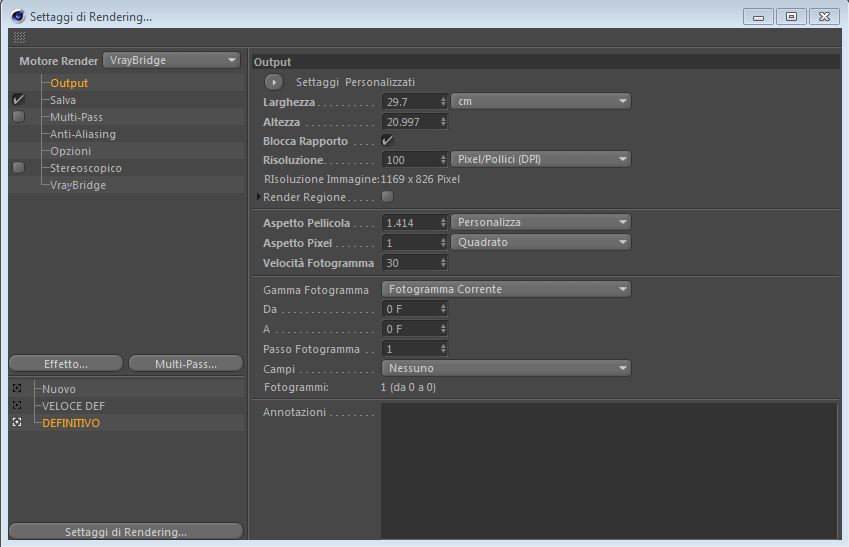Click the Cinema 4D application icon in title bar
The image size is (849, 547).
[18, 16]
